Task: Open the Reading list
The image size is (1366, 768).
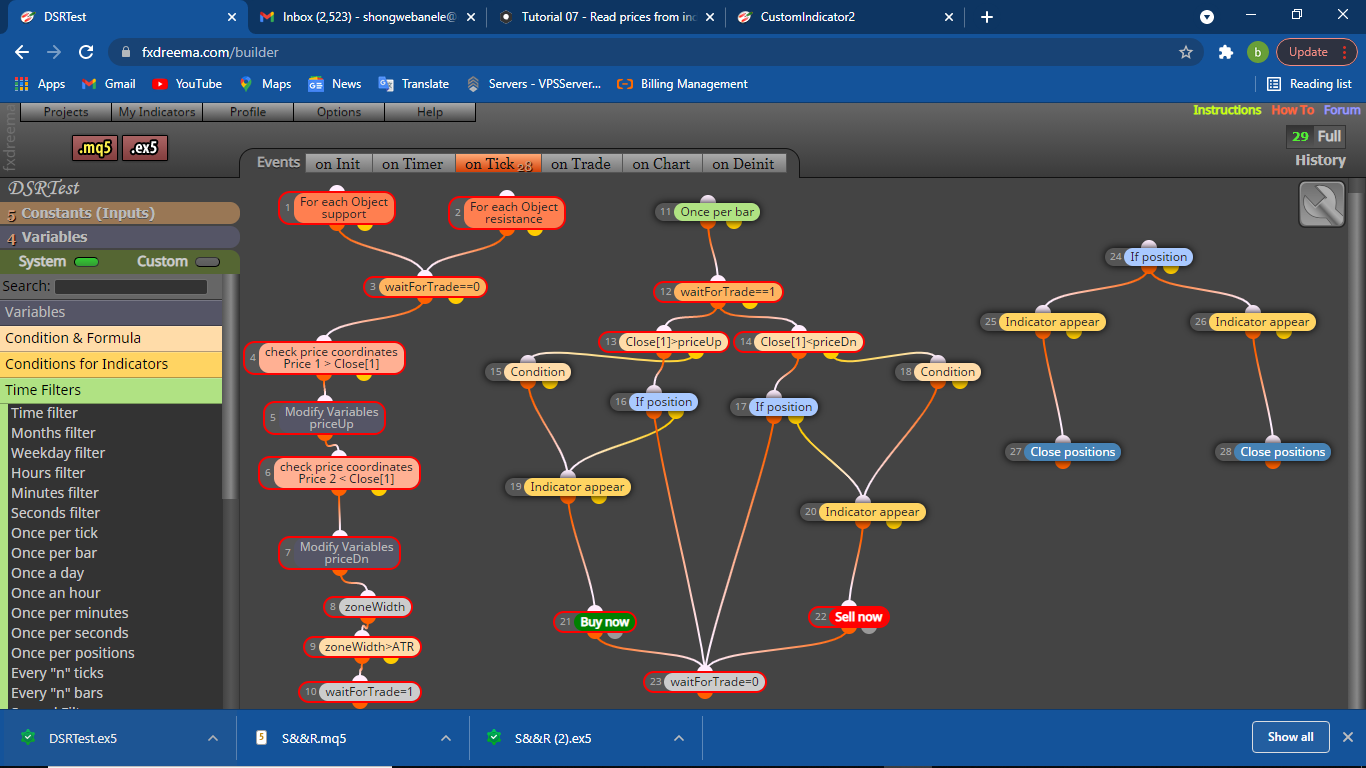Action: 1309,84
